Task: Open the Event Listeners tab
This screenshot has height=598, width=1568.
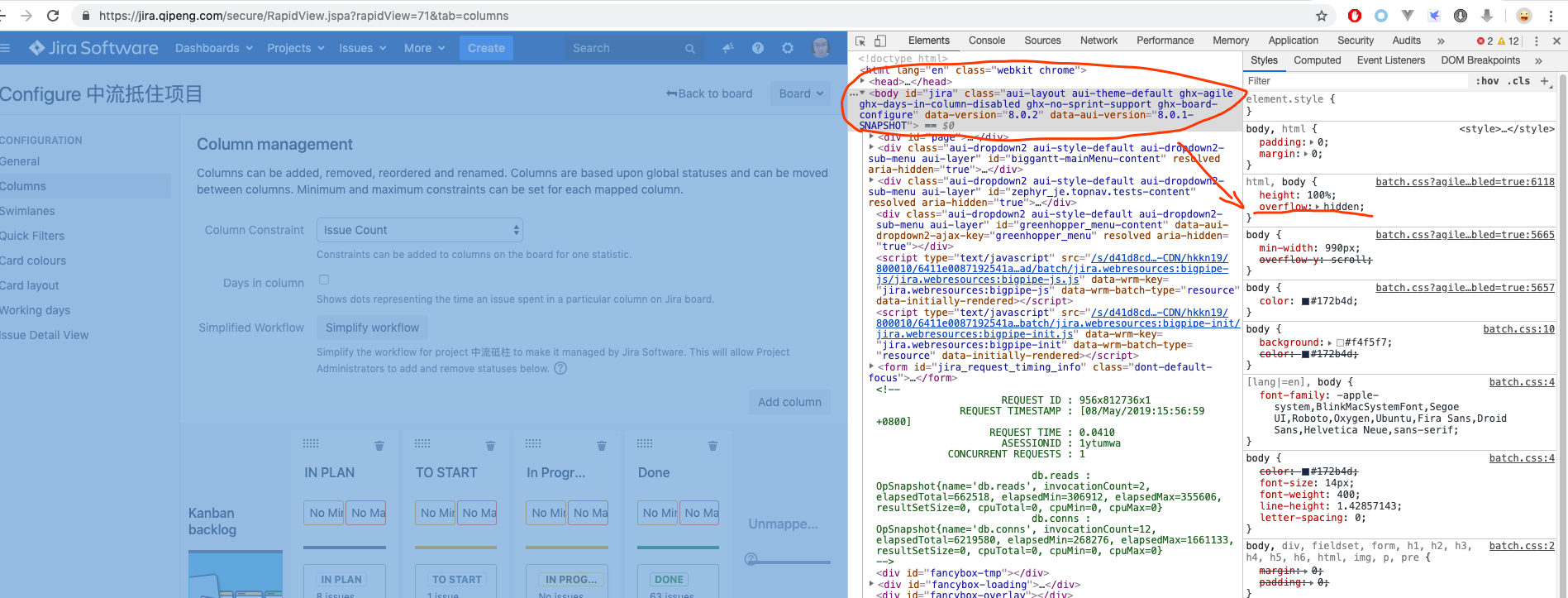Action: (x=1391, y=60)
